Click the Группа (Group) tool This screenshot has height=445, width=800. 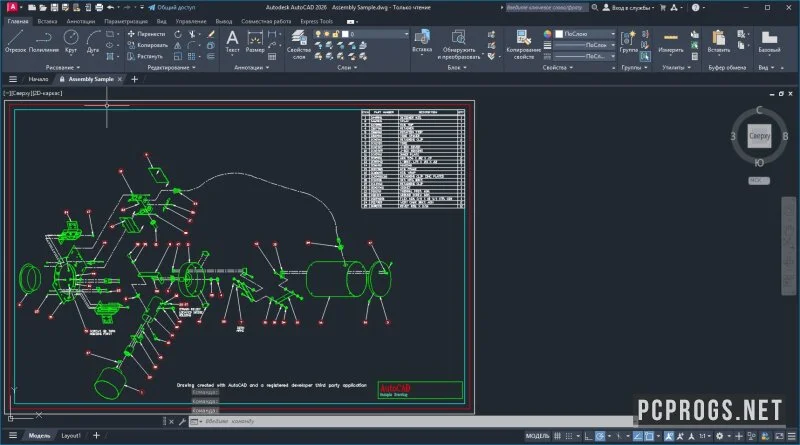629,41
